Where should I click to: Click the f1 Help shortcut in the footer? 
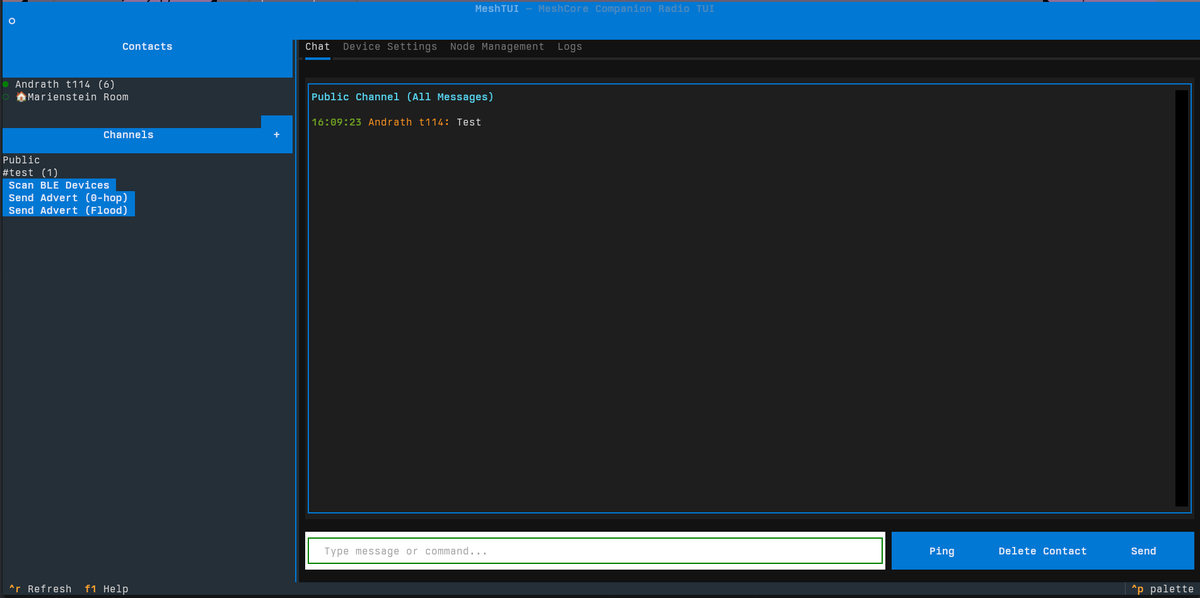coord(105,589)
